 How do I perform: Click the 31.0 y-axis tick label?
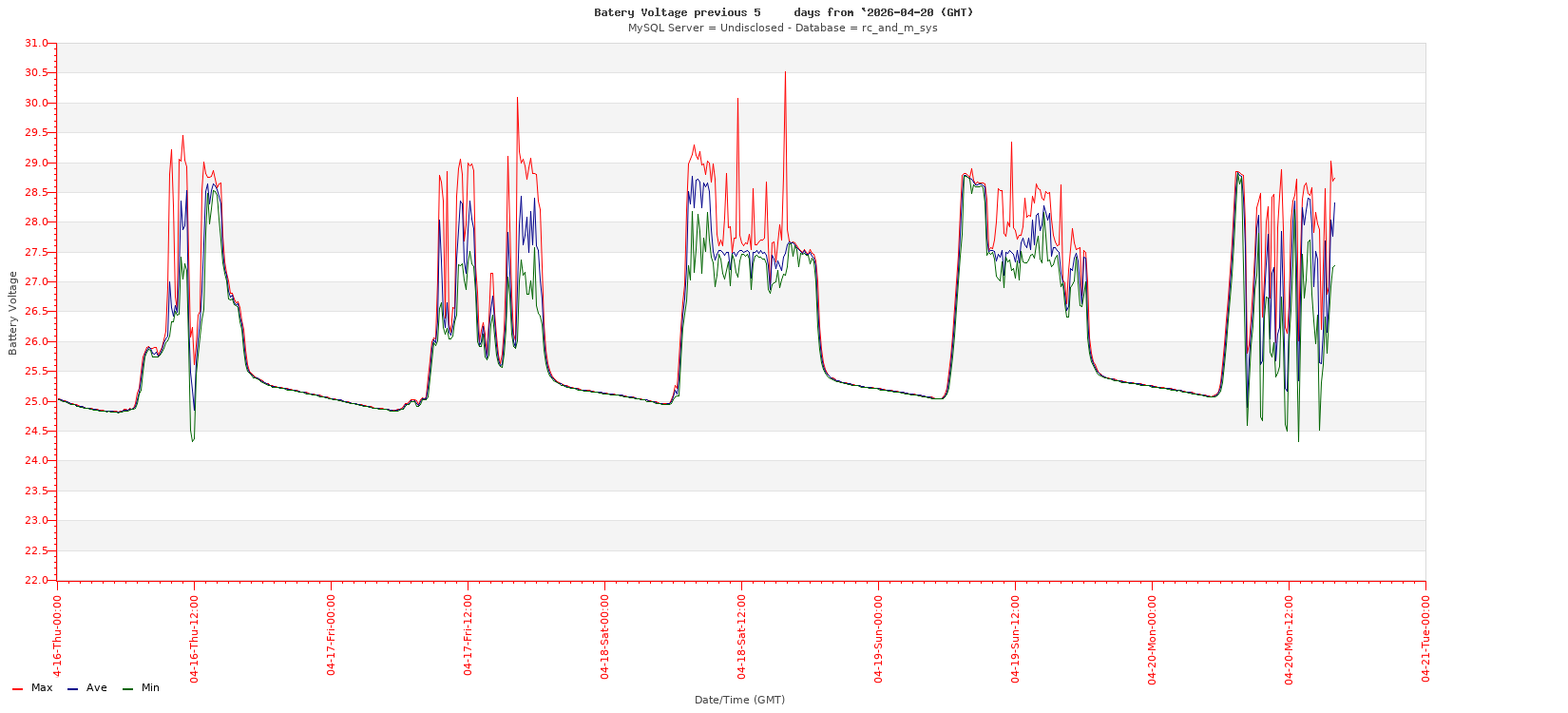point(36,44)
